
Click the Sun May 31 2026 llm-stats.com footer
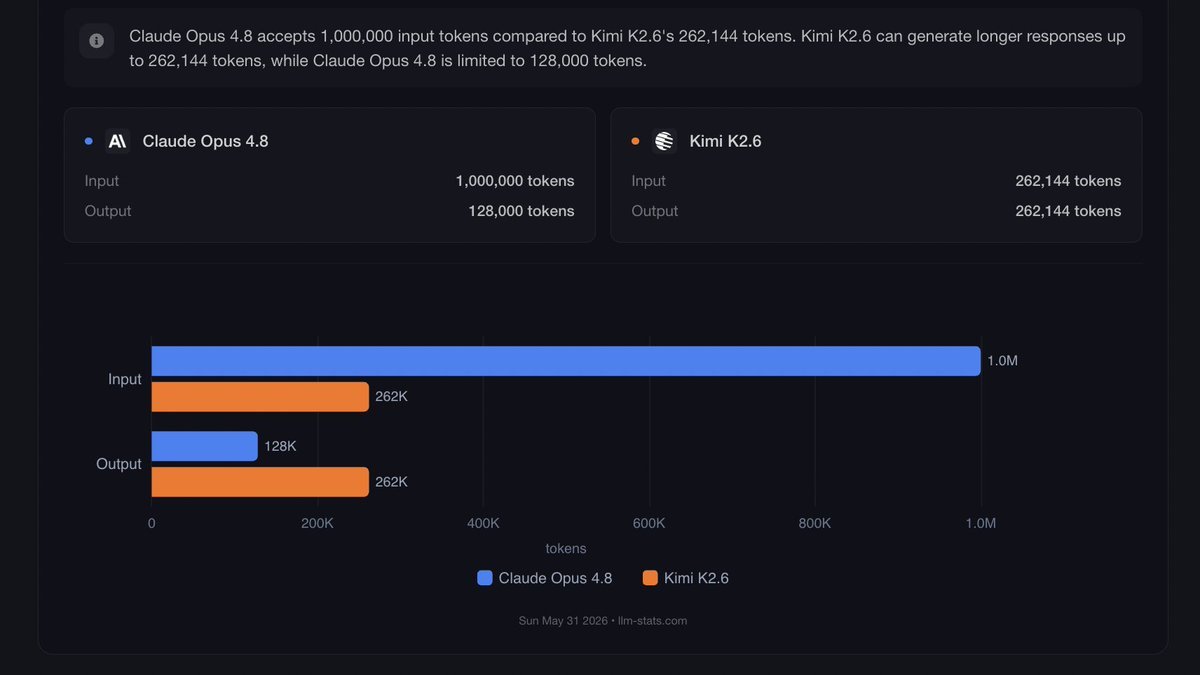click(x=603, y=621)
